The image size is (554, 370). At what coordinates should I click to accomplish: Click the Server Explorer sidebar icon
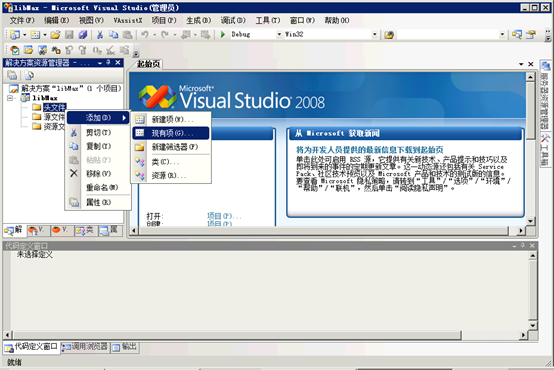click(x=546, y=66)
